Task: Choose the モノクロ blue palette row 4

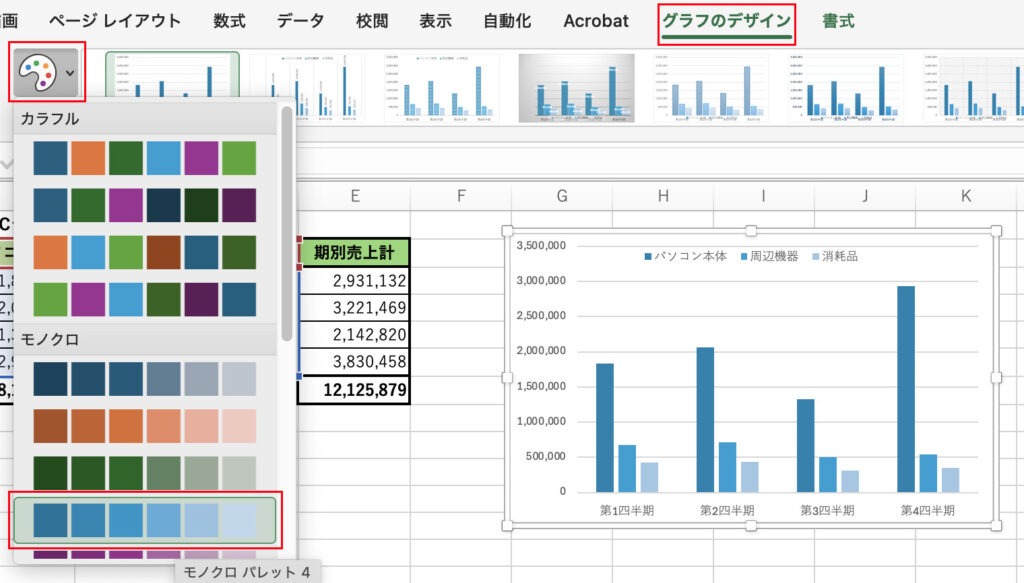Action: point(144,520)
